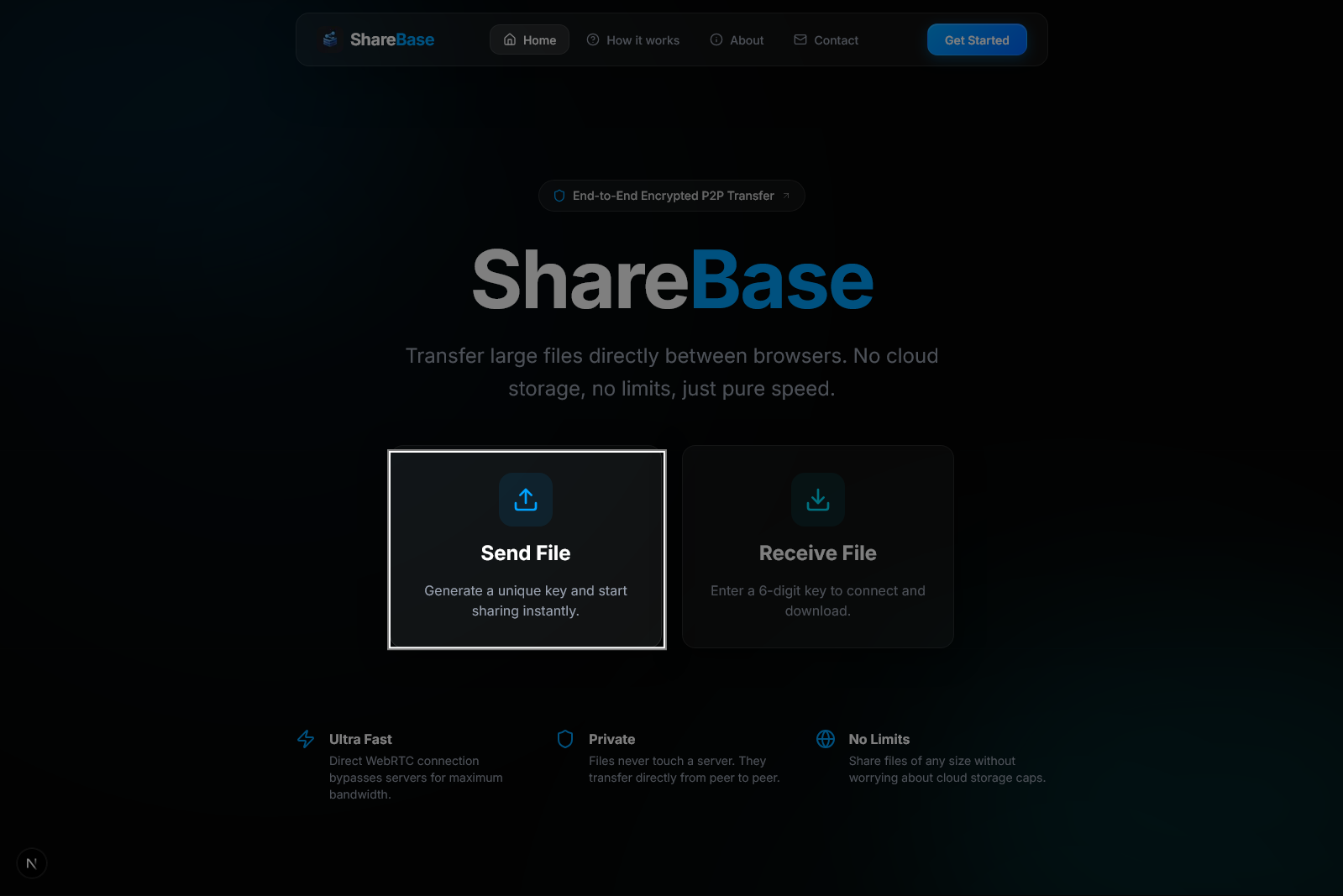Open the About navigation link
This screenshot has width=1343, height=896.
(737, 39)
